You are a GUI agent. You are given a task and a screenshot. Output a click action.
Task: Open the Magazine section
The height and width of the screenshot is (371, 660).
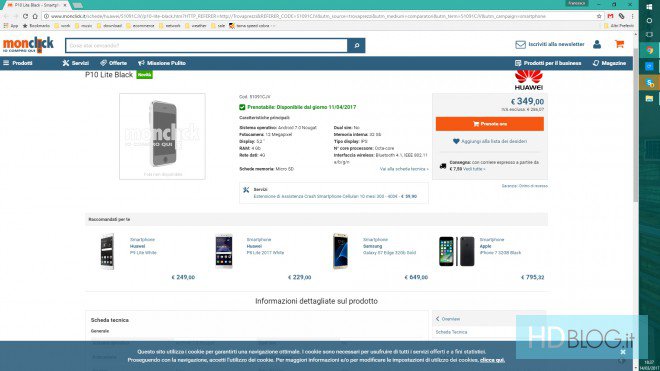pyautogui.click(x=609, y=63)
